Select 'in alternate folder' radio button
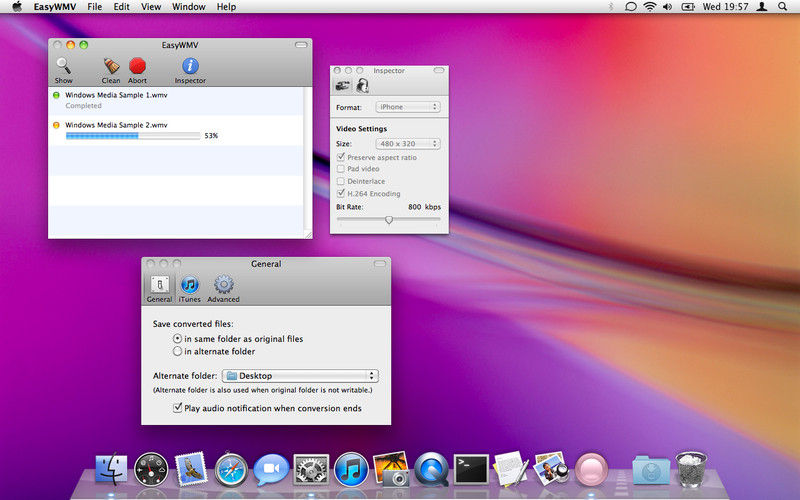This screenshot has width=800, height=500. click(x=178, y=351)
